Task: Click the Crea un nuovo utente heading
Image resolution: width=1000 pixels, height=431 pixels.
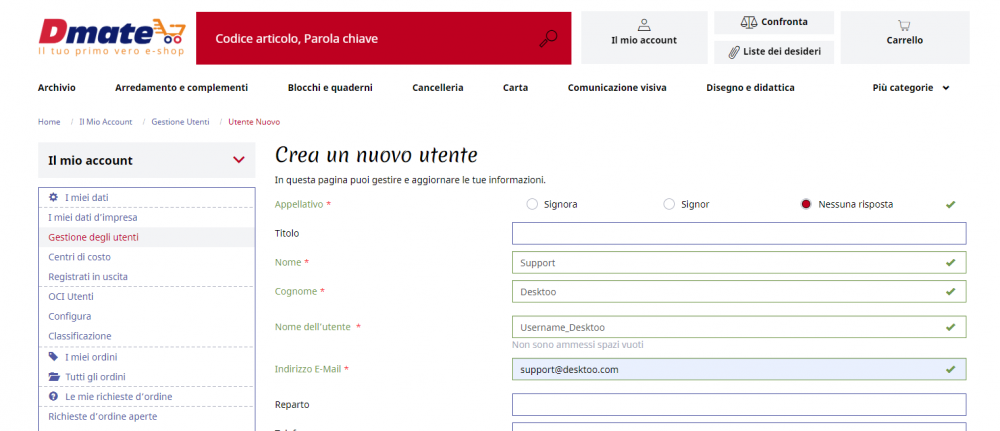Action: click(x=376, y=155)
